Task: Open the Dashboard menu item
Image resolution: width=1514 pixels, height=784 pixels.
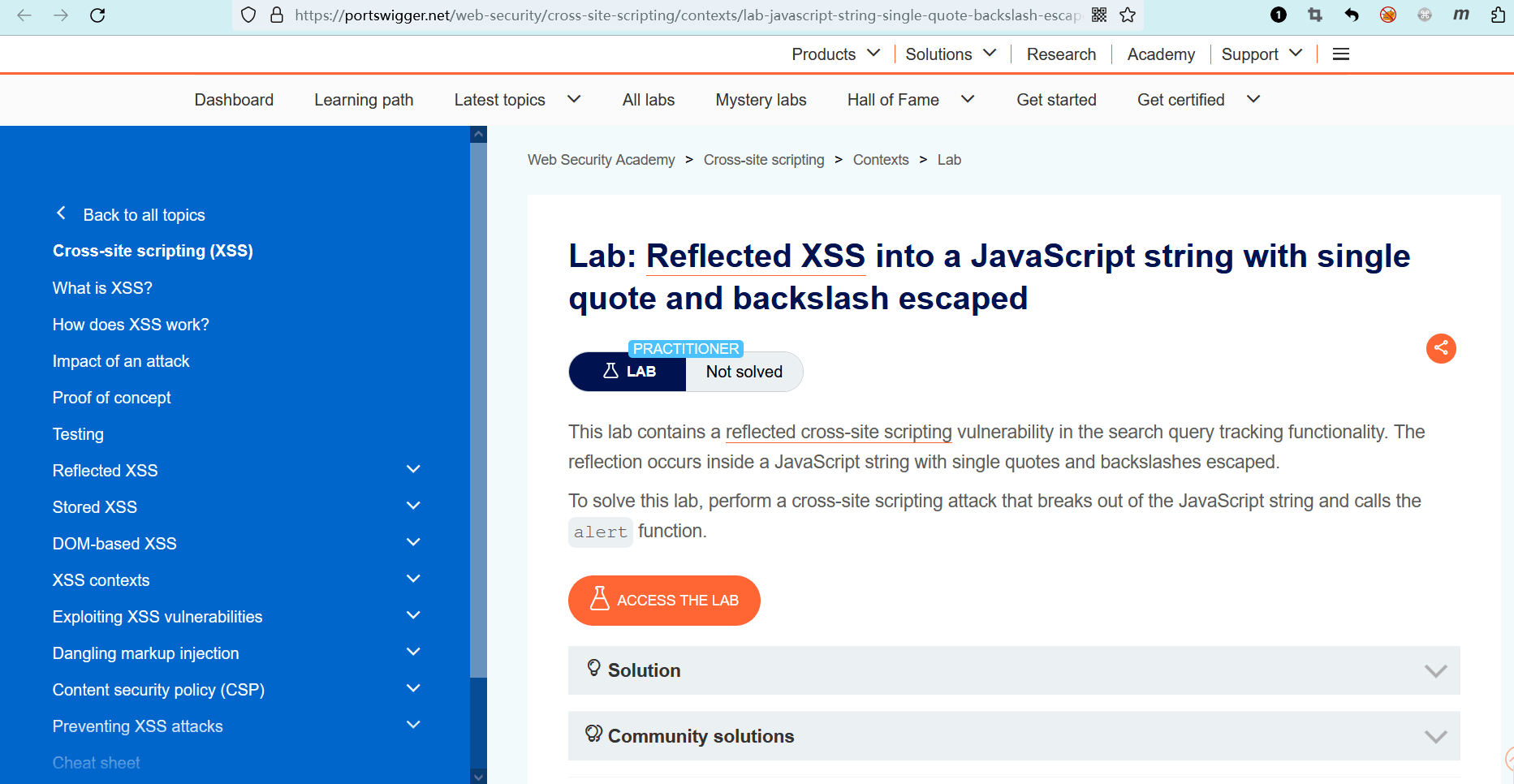Action: click(x=234, y=100)
